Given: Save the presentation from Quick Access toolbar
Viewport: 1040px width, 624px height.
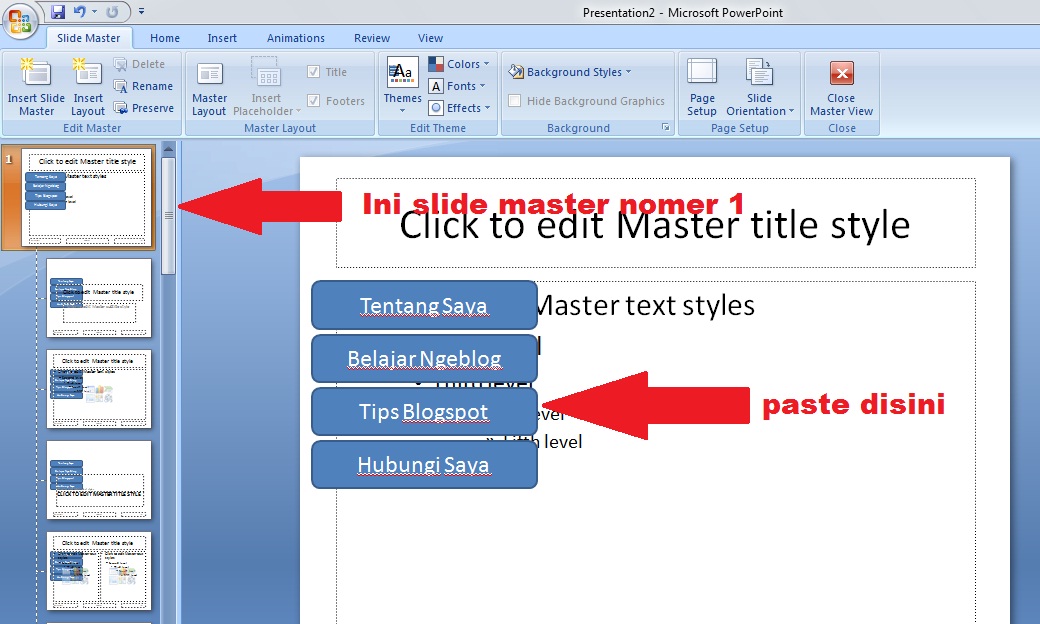Looking at the screenshot, I should (x=58, y=11).
